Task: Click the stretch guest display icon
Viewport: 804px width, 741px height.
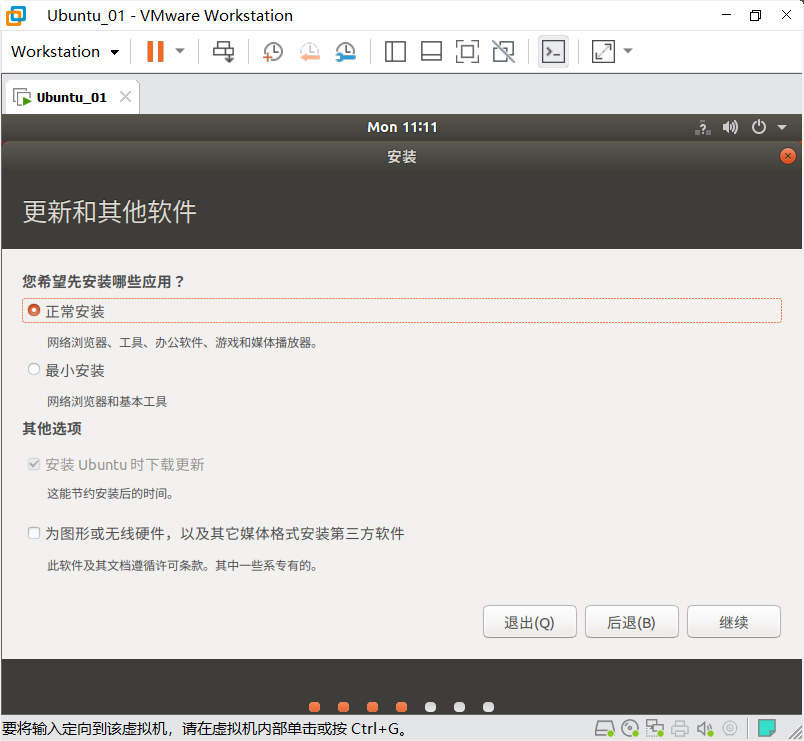Action: pos(603,51)
